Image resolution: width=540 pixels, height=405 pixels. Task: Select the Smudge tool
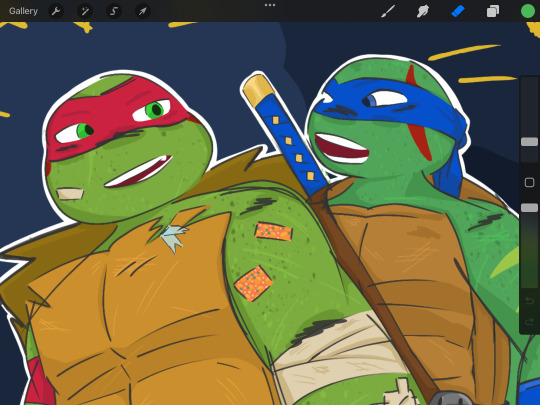click(423, 11)
